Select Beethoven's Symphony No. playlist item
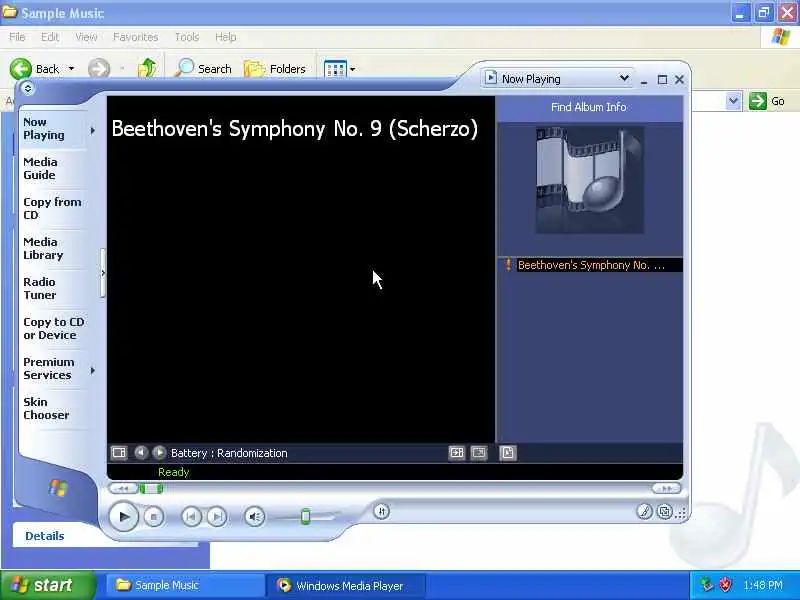The width and height of the screenshot is (800, 600). click(590, 265)
